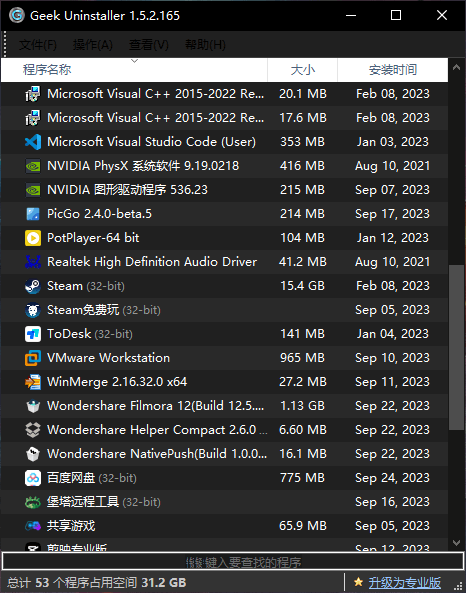
Task: Open the 帮助(H) menu
Action: point(205,45)
